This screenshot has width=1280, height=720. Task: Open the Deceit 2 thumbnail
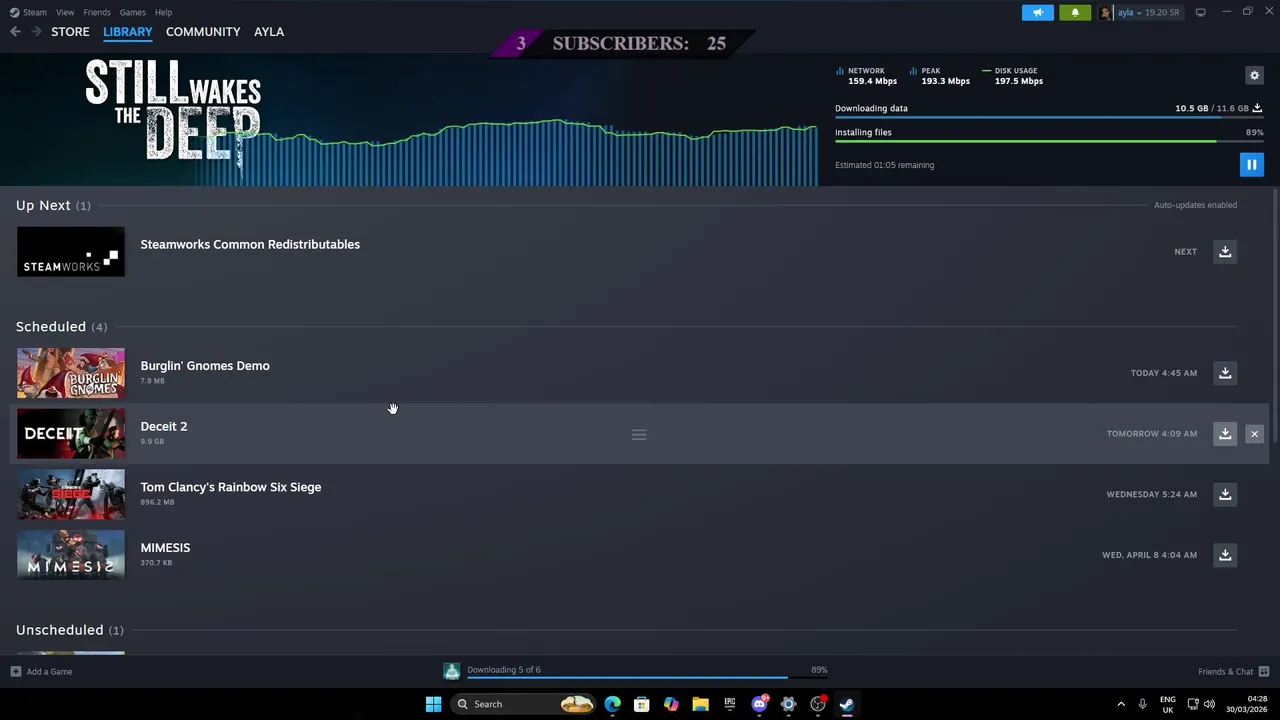click(x=71, y=434)
